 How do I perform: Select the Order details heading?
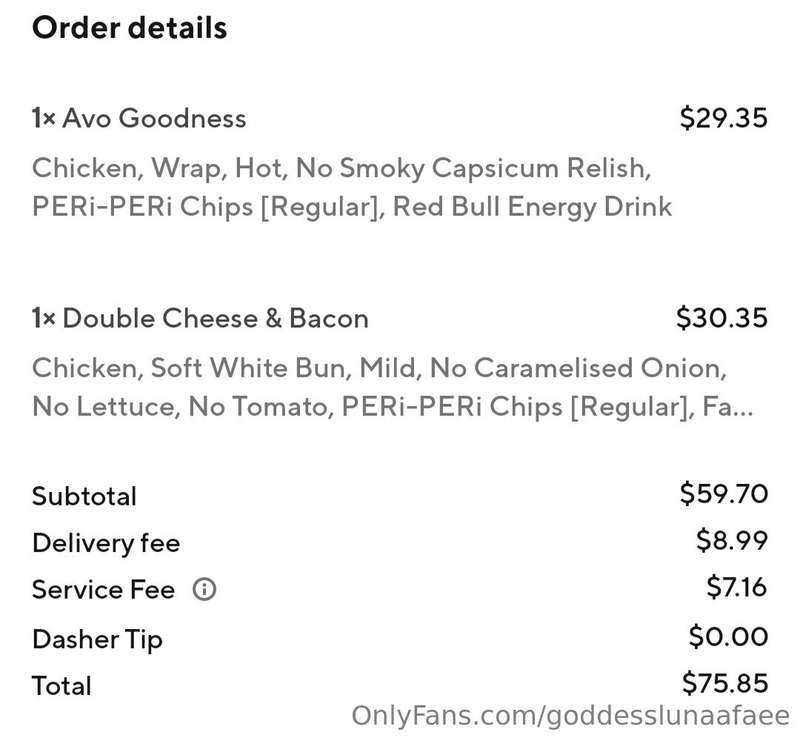(130, 28)
